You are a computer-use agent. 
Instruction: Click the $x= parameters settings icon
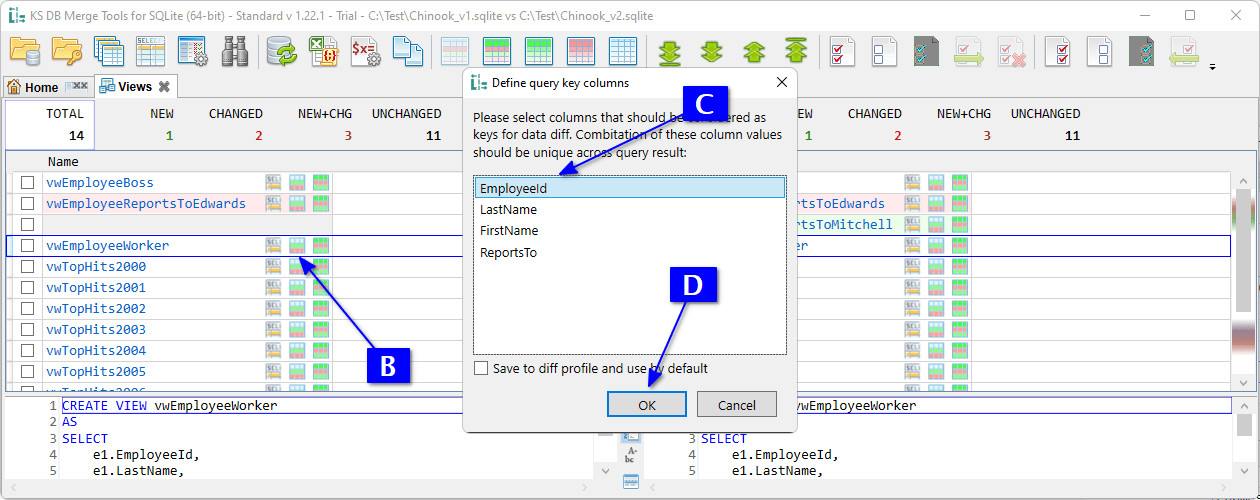pos(364,50)
